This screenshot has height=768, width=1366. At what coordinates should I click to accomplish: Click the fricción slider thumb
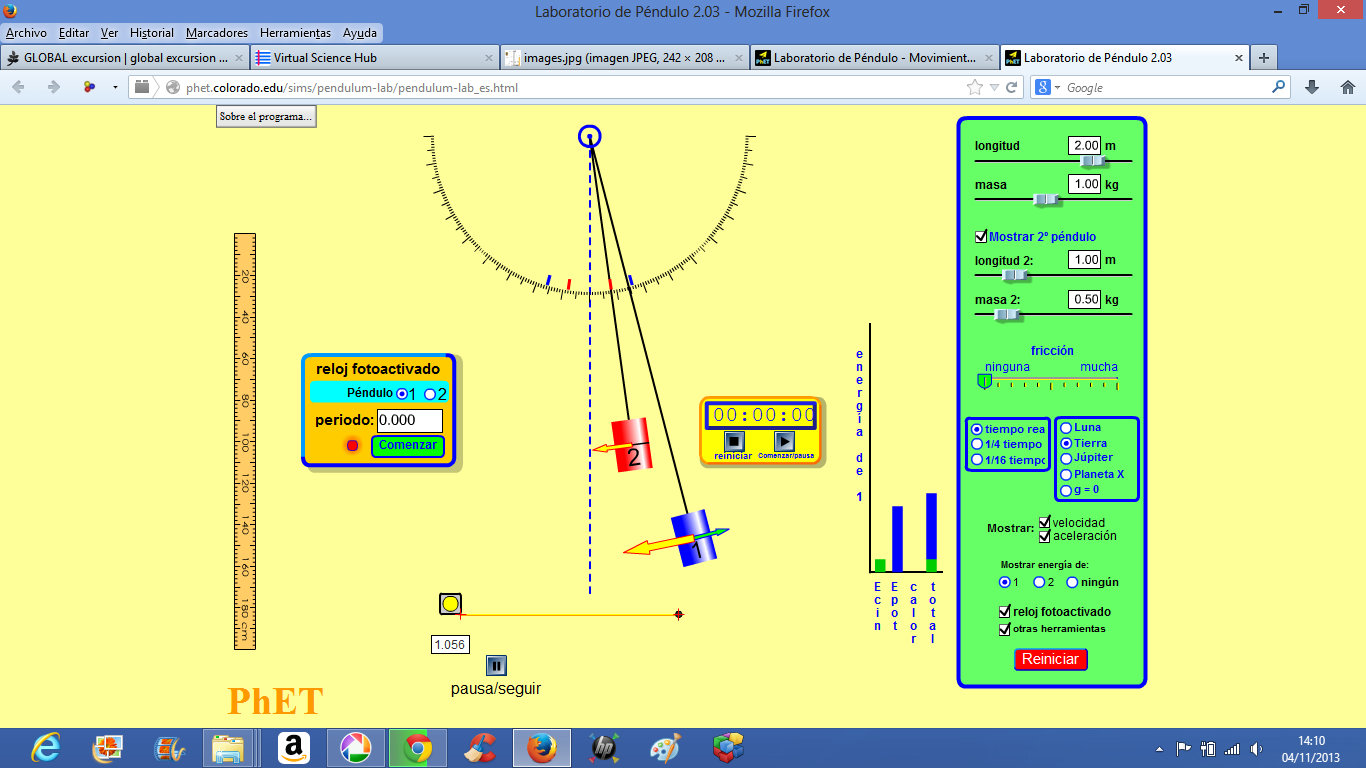[x=985, y=381]
